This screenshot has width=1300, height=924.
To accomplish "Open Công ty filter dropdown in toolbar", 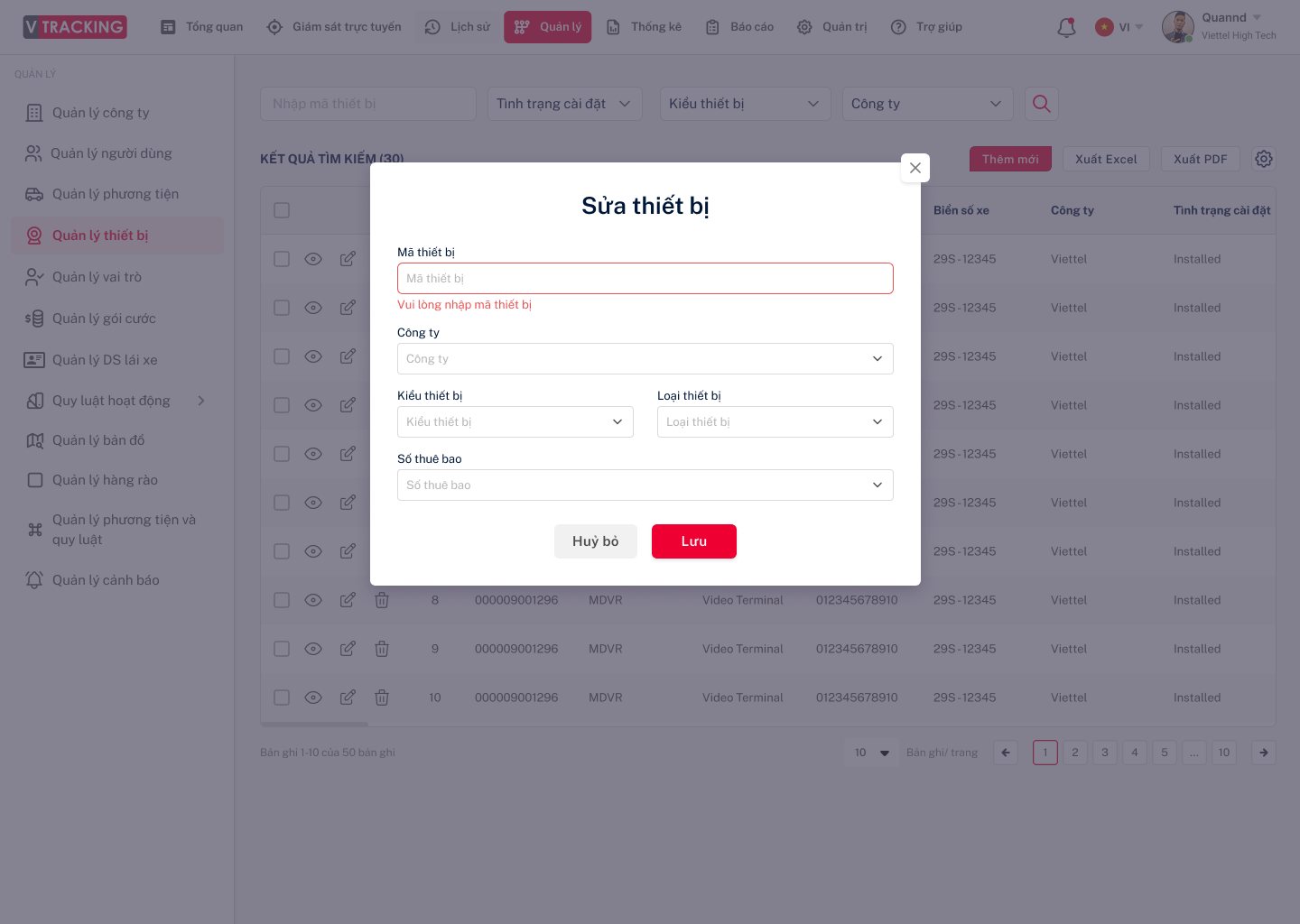I will click(x=928, y=104).
